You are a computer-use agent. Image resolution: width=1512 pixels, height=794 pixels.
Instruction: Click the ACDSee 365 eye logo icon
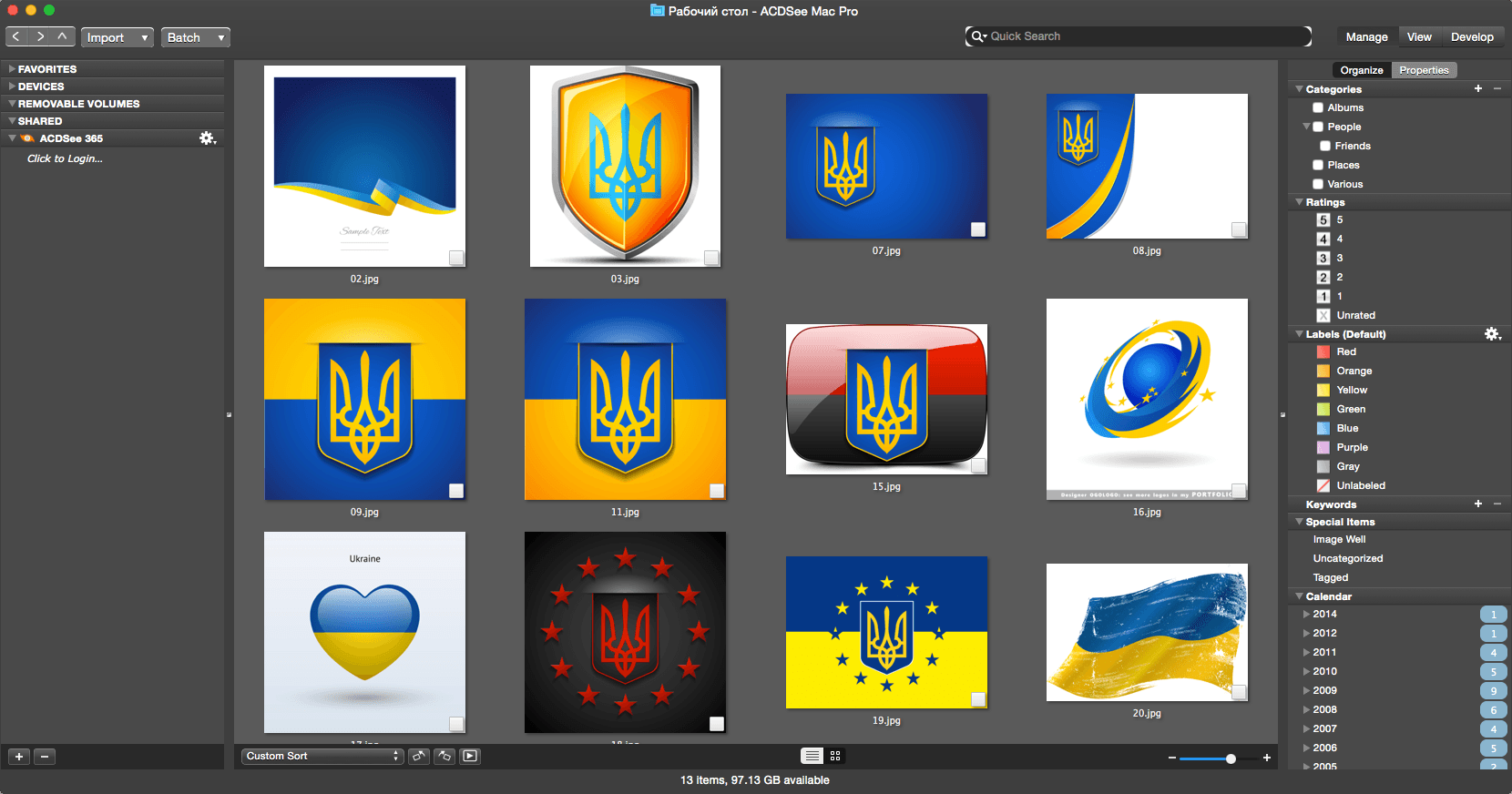pyautogui.click(x=28, y=138)
